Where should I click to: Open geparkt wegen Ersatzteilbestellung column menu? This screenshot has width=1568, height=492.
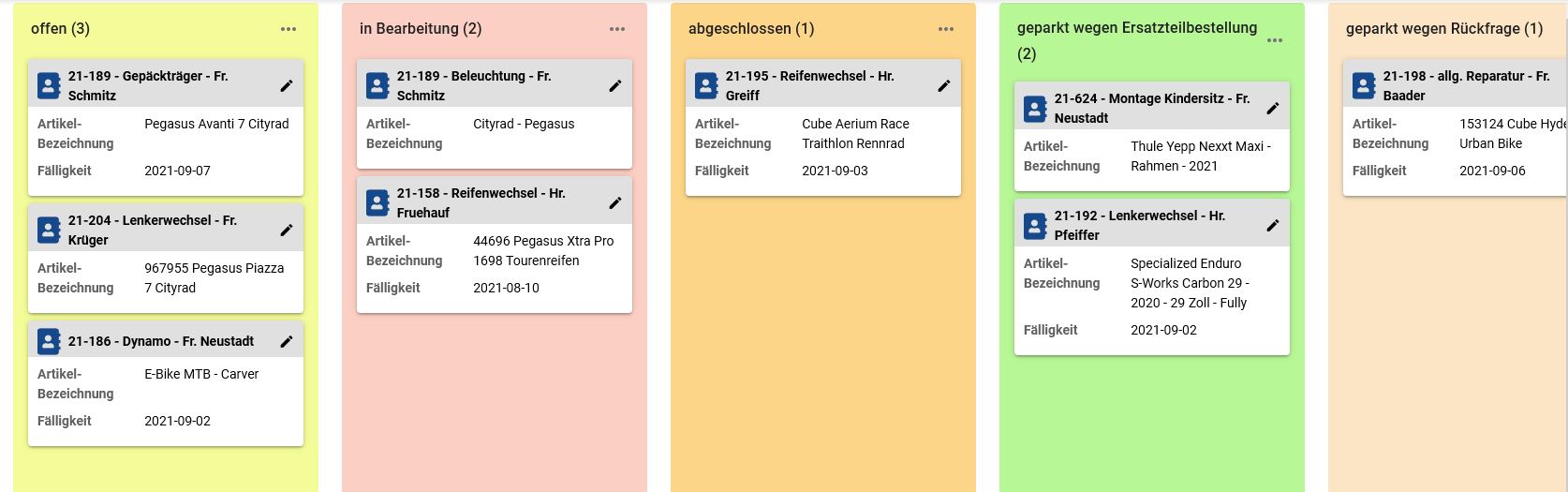(x=1275, y=41)
